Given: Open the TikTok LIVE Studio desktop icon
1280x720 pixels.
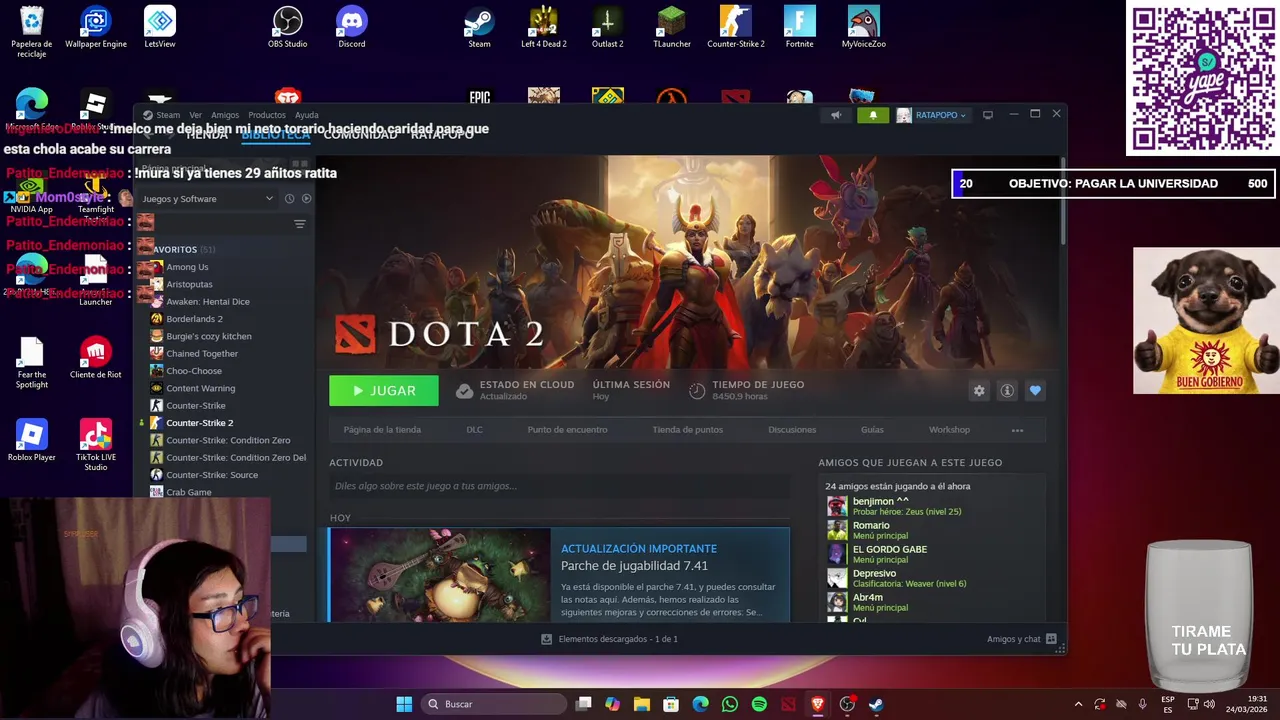Looking at the screenshot, I should point(96,445).
